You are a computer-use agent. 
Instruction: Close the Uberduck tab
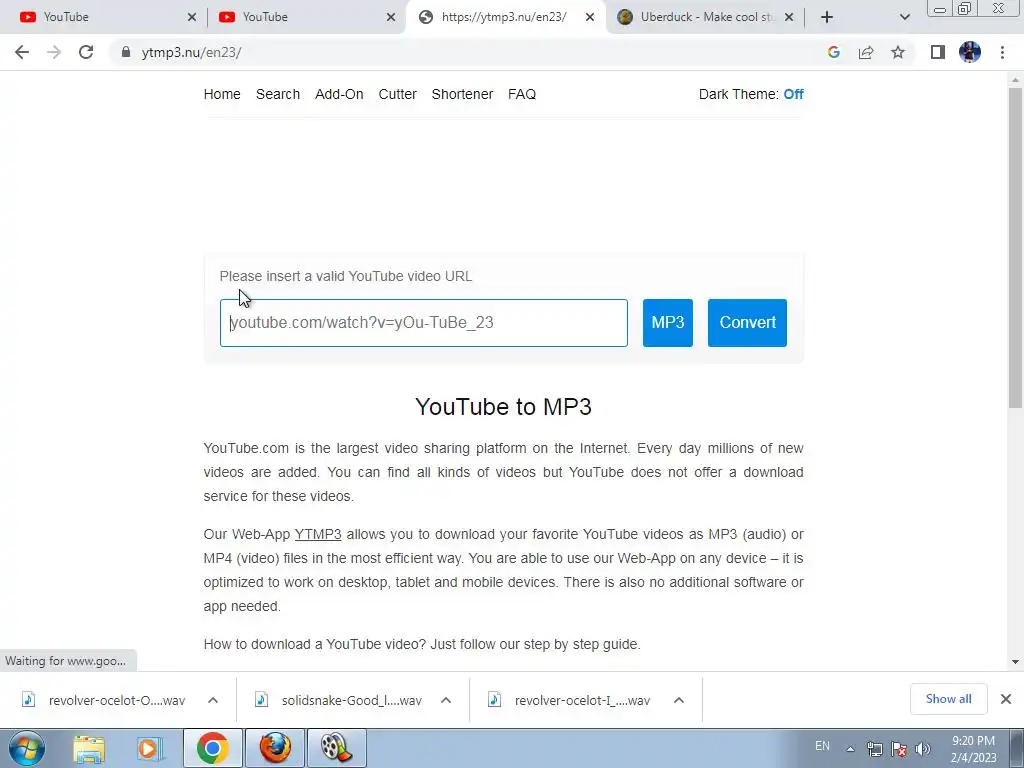[x=789, y=17]
